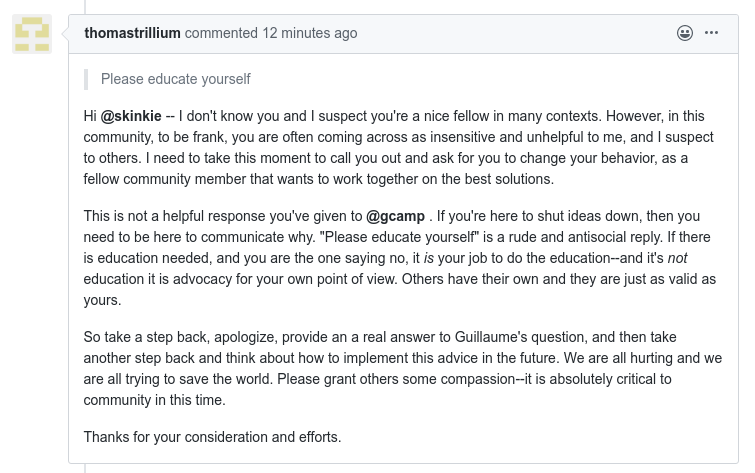Image resolution: width=755 pixels, height=473 pixels.
Task: Open the add reaction smiley menu
Action: (684, 33)
